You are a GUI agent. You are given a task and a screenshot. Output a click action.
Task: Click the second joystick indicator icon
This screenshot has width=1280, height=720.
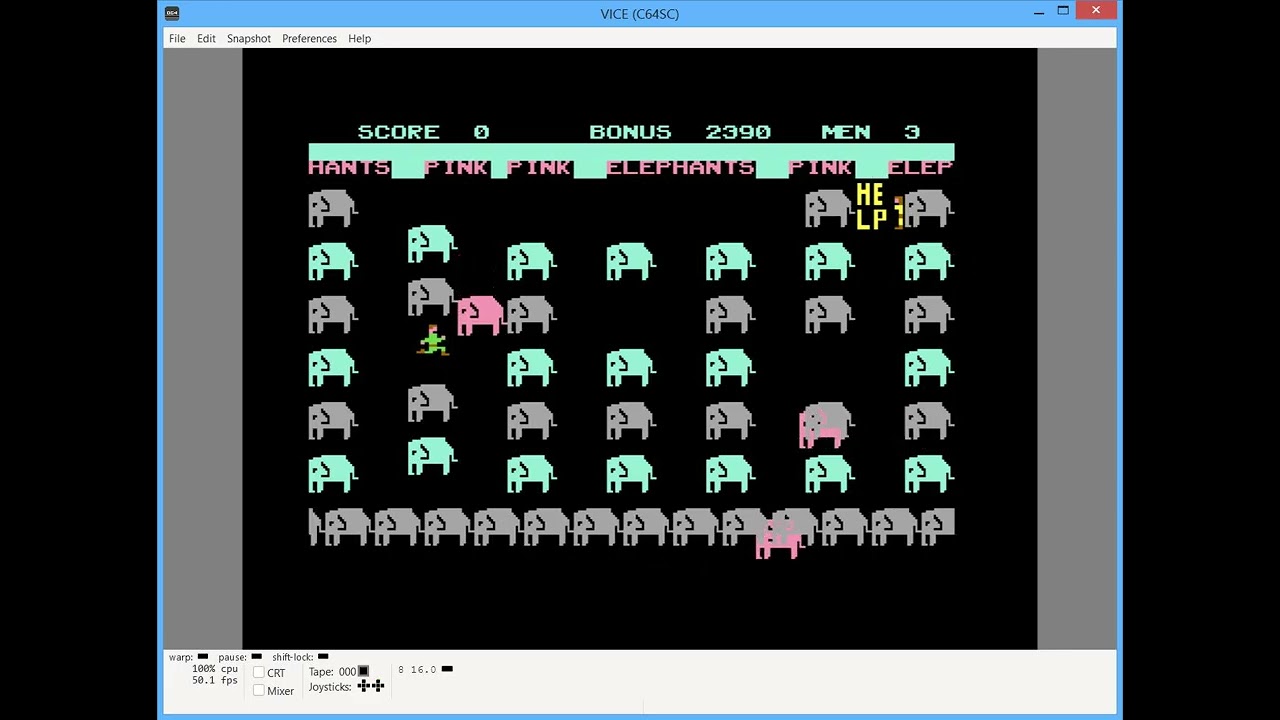[x=378, y=686]
